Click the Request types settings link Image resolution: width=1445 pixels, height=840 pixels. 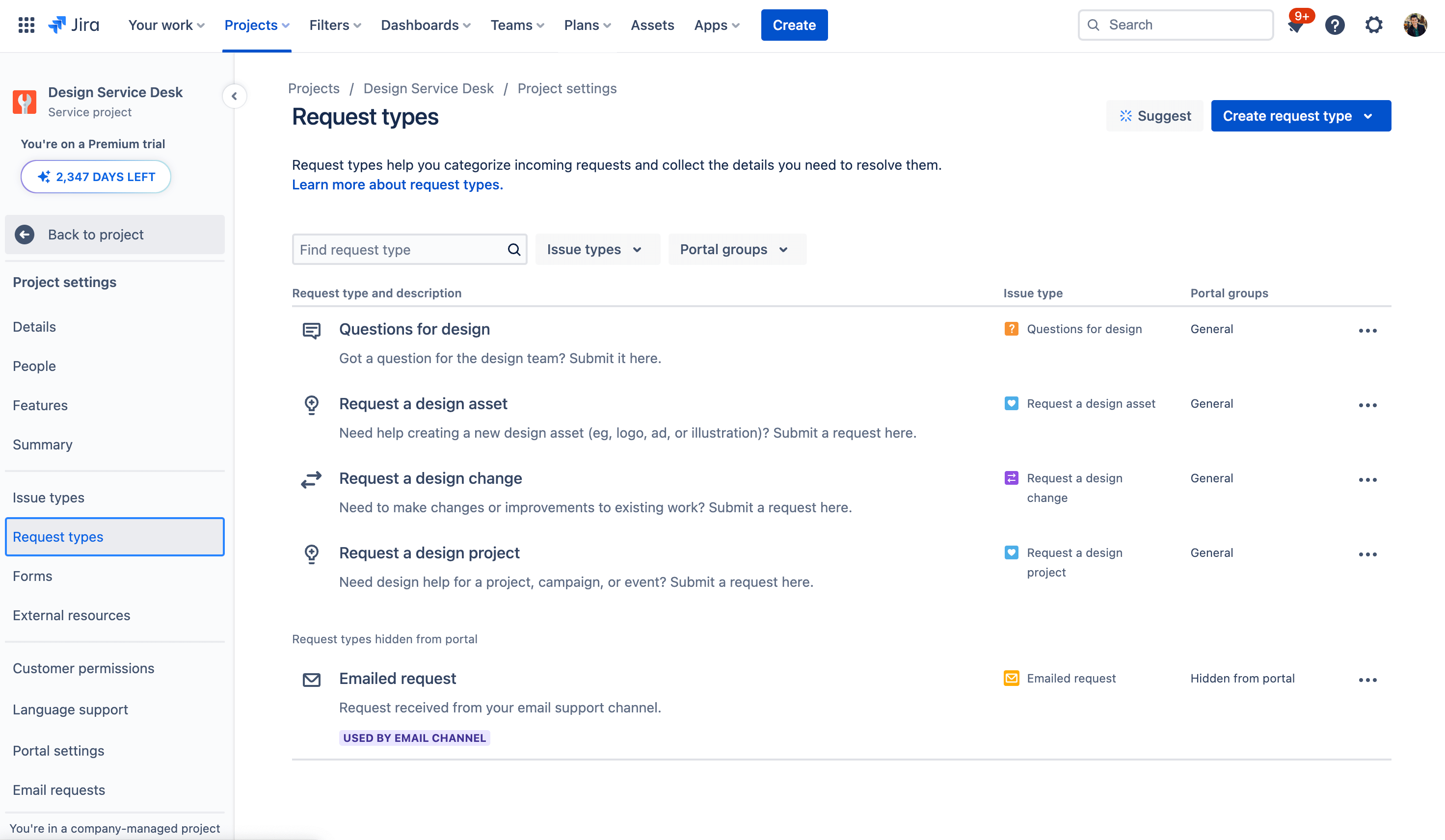point(114,536)
